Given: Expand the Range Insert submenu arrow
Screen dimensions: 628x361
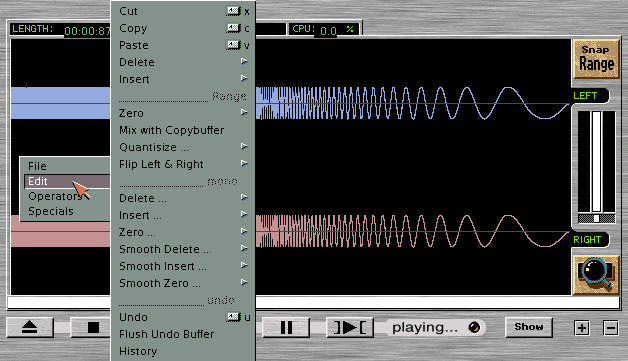Looking at the screenshot, I should coord(244,79).
